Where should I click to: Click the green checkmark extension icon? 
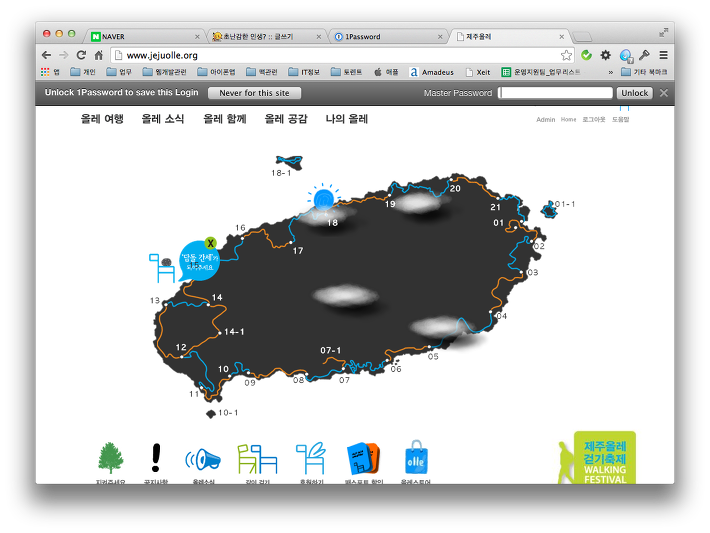click(x=586, y=55)
